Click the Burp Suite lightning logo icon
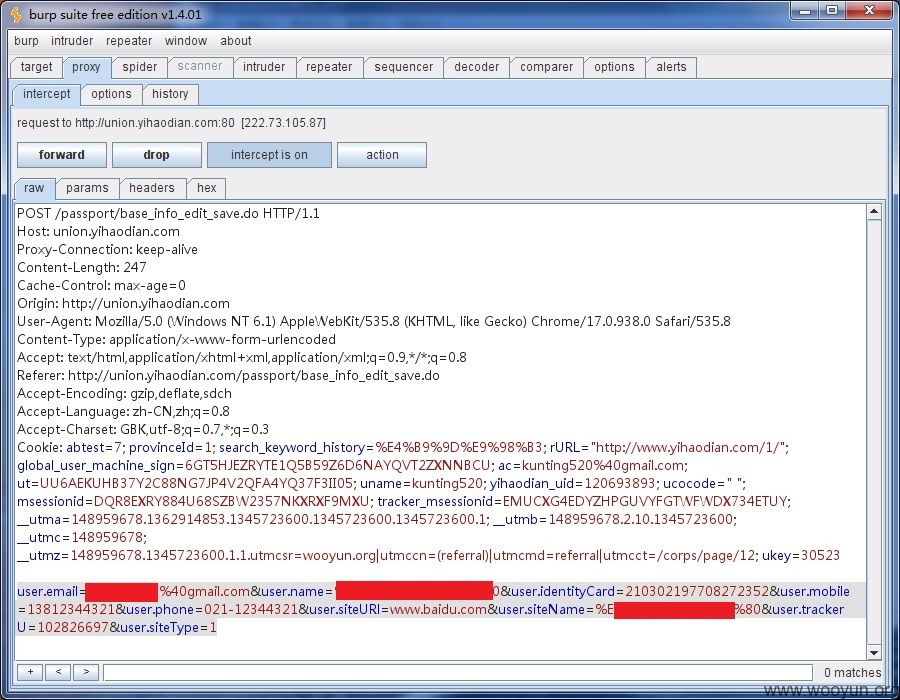 pos(16,14)
